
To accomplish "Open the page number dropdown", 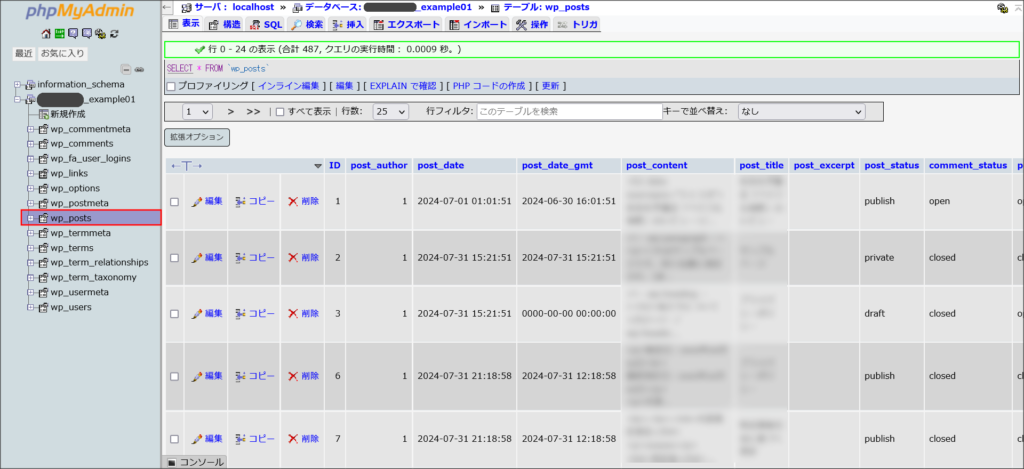I will pos(198,112).
